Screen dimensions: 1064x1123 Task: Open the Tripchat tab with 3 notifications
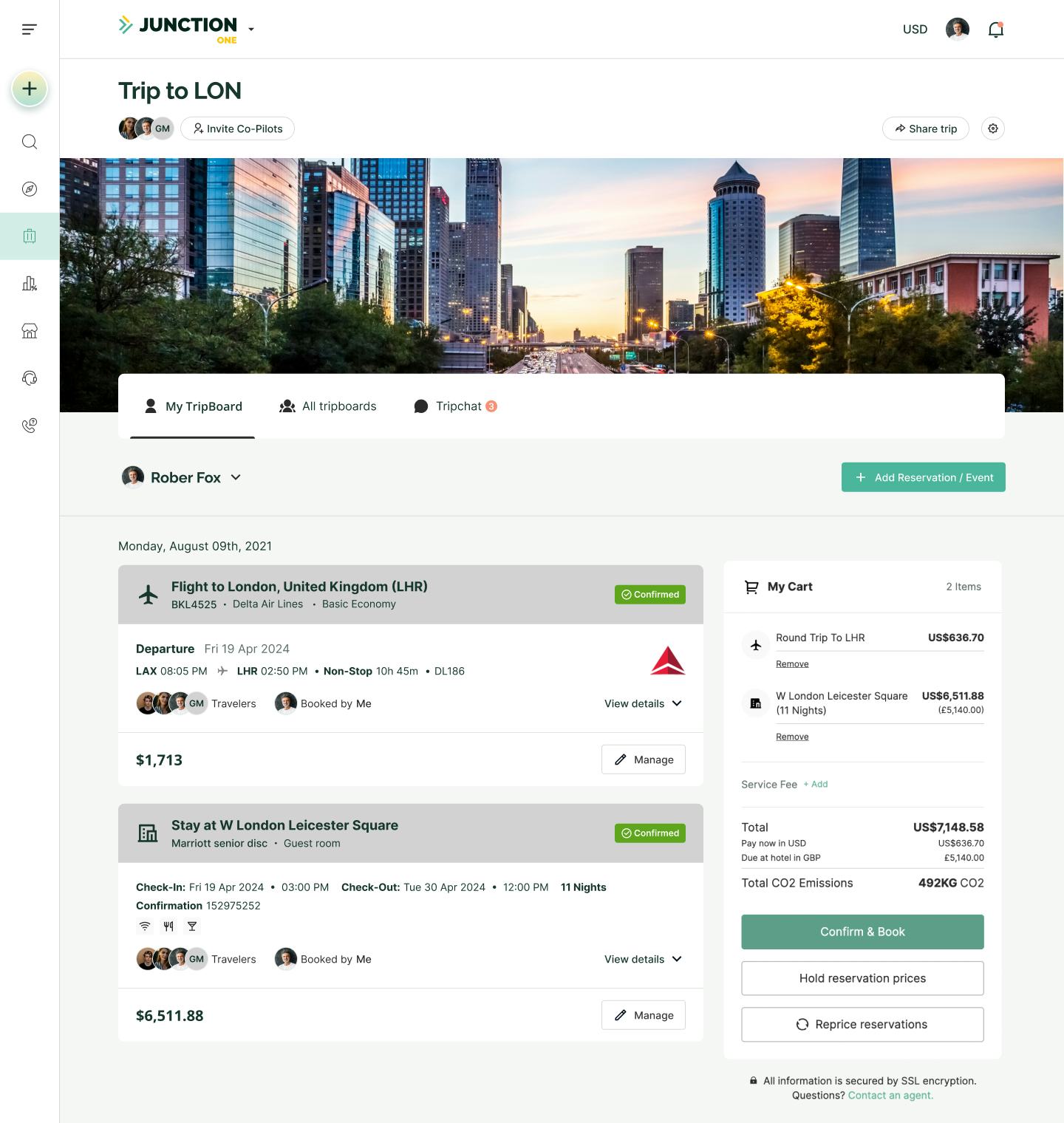click(x=455, y=406)
